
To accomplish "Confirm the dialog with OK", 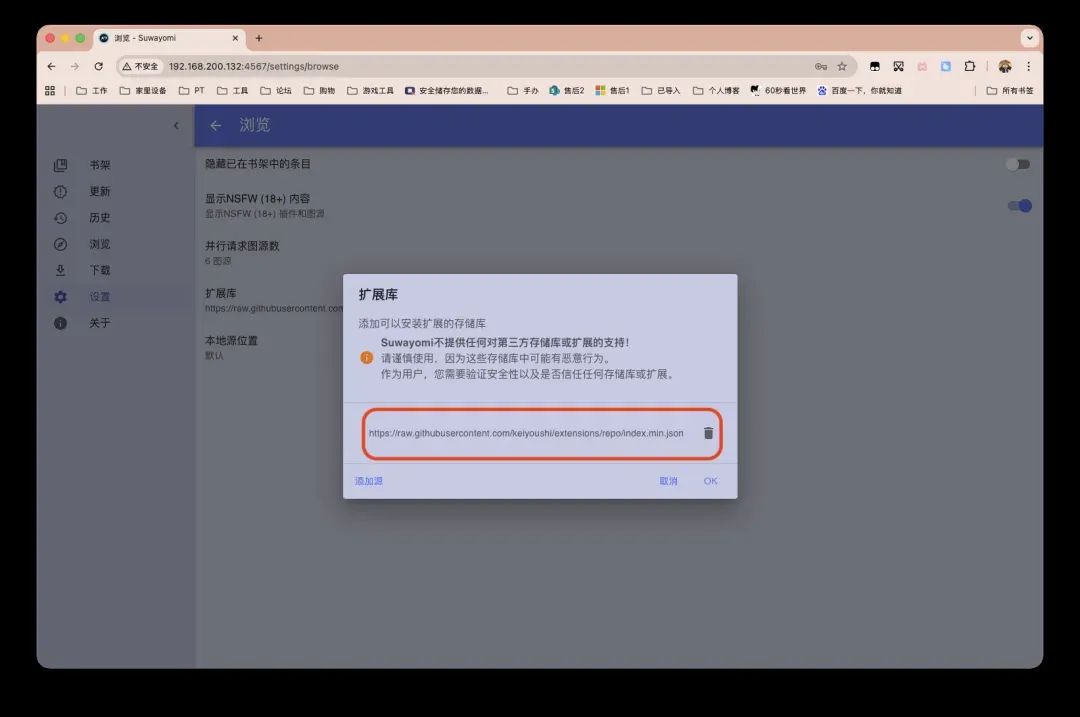I will (710, 481).
